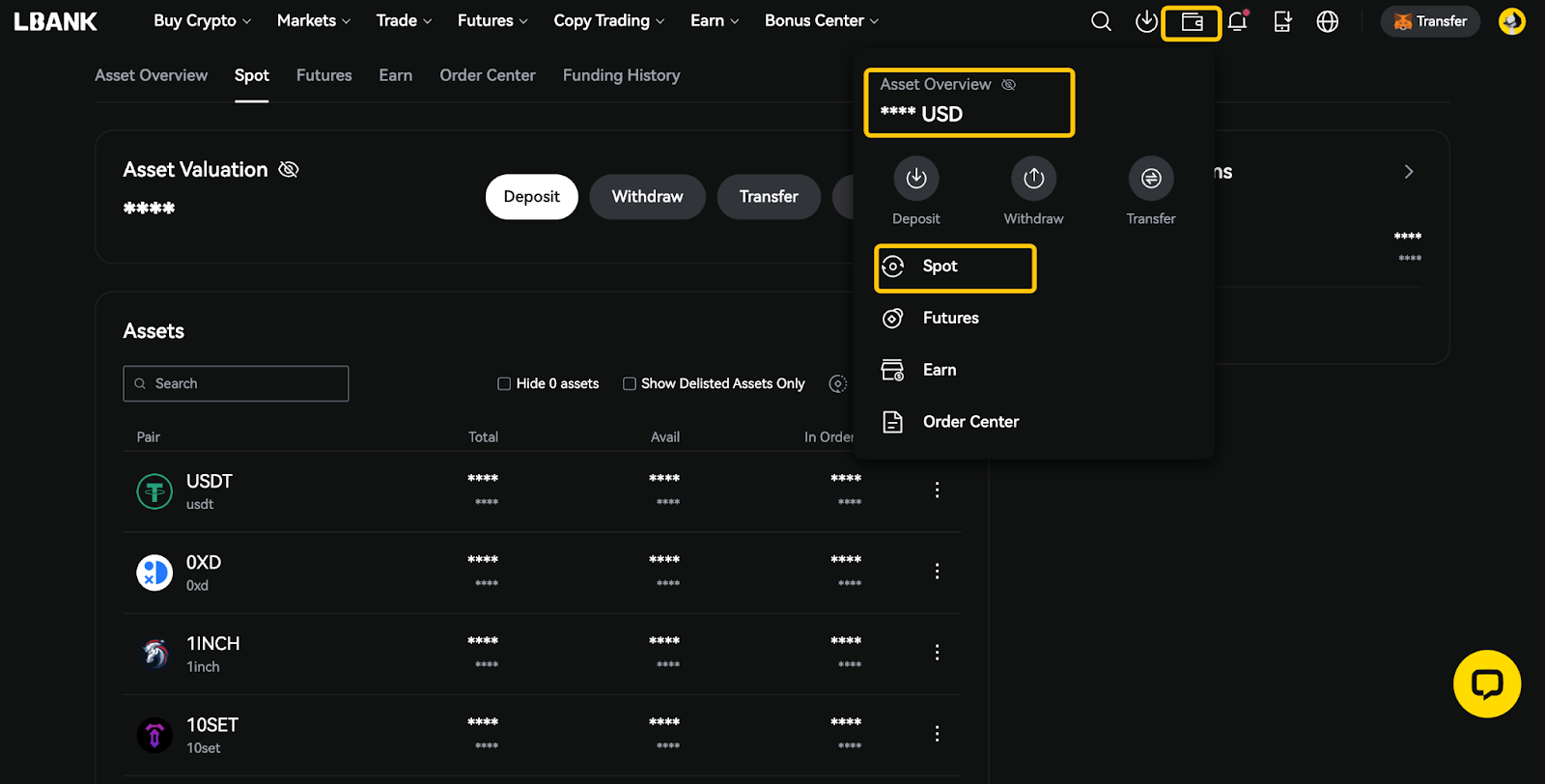Click Asset Overview USD balance in dropdown

tap(921, 114)
